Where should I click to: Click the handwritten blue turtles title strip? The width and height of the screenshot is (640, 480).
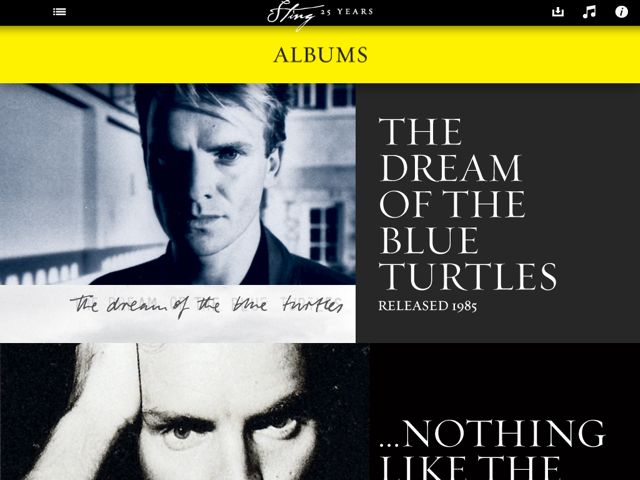(x=178, y=313)
